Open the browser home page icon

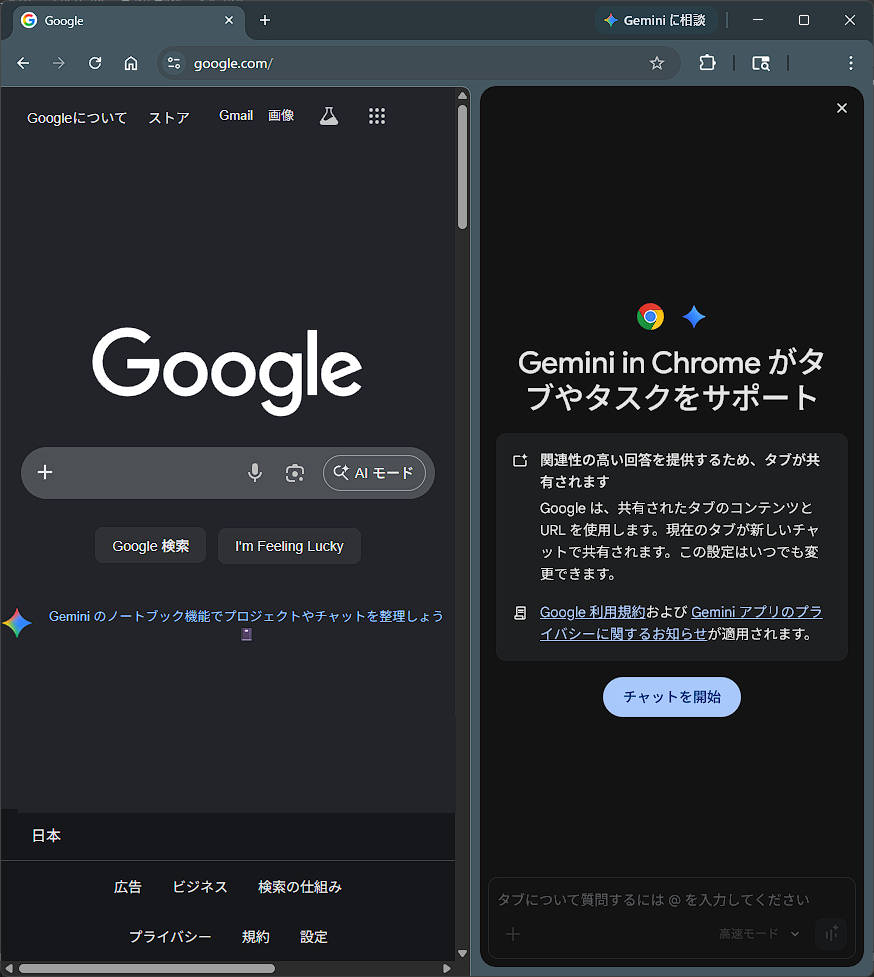(131, 63)
